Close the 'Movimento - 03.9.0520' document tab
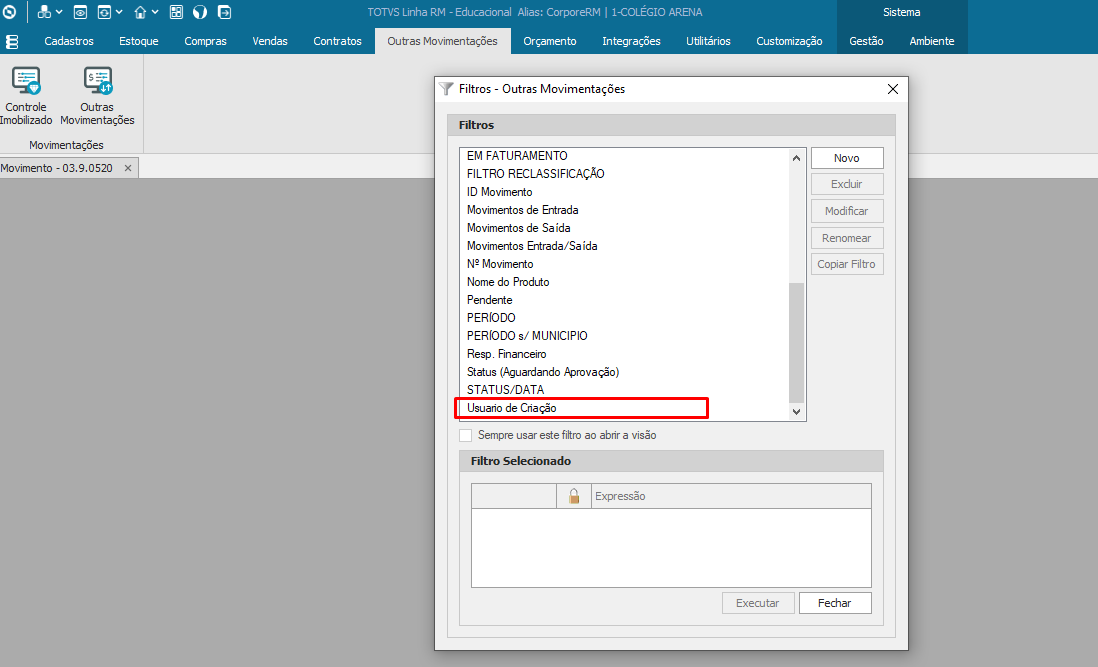Screen dimensions: 1098x667 [x=127, y=168]
